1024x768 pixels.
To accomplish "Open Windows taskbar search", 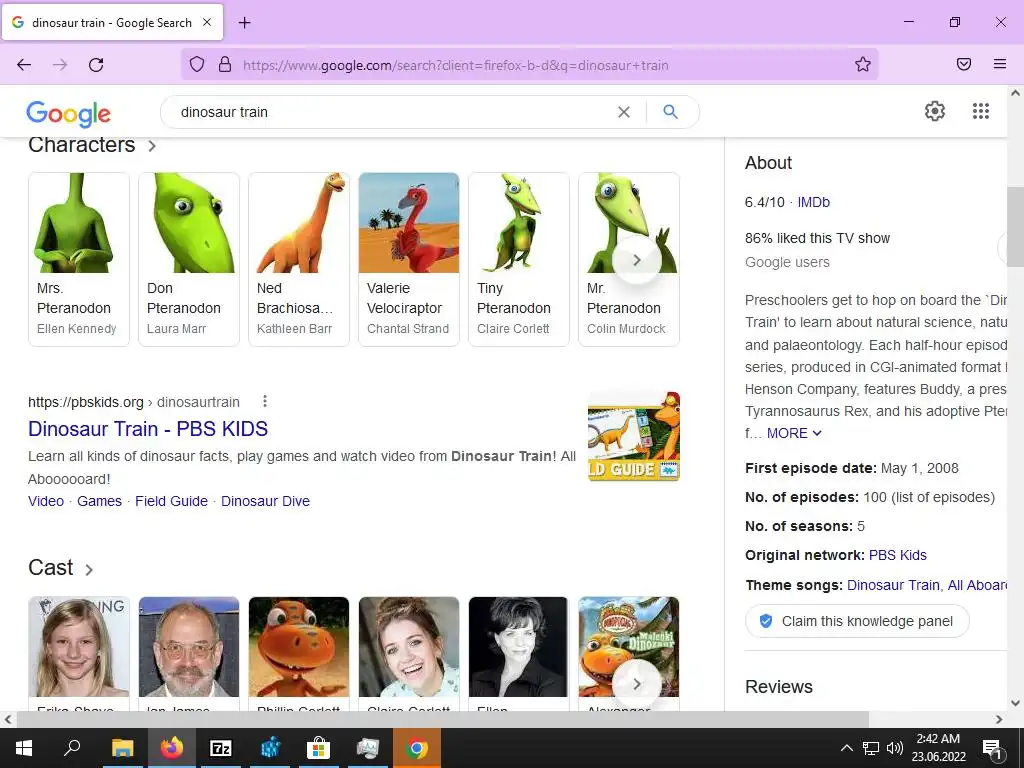I will tap(72, 748).
